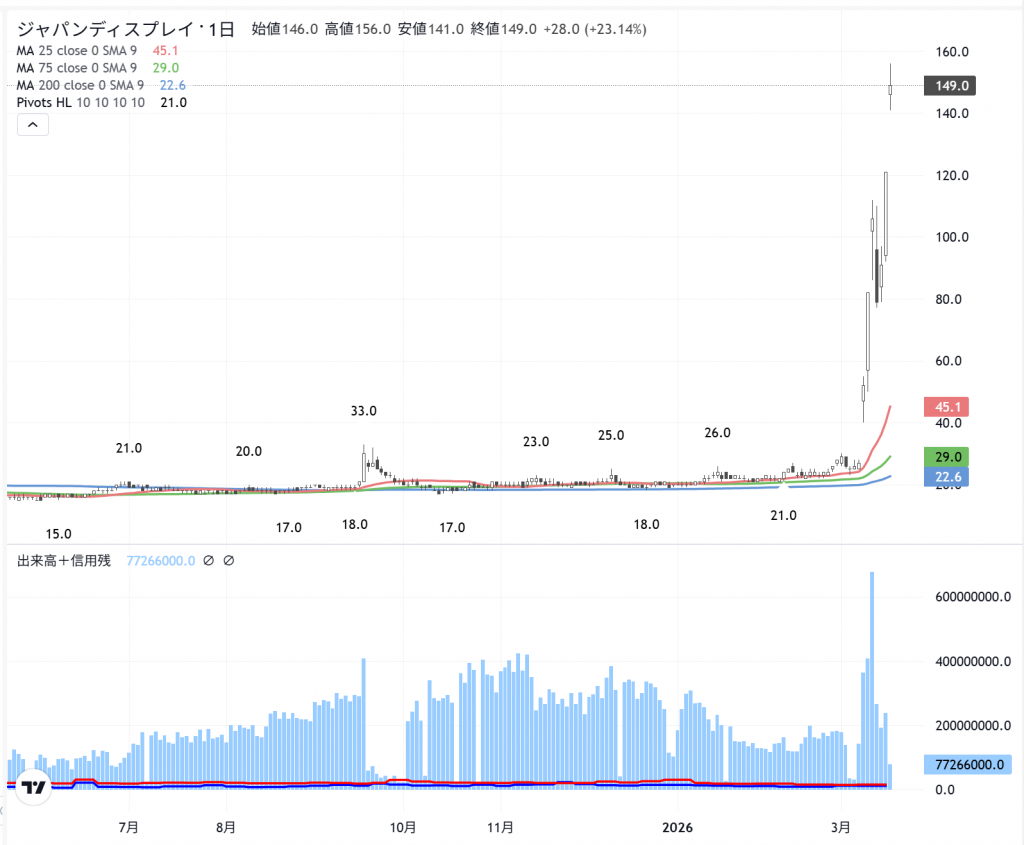The height and width of the screenshot is (845, 1024).
Task: Click the latest candlestick near 149.0
Action: [890, 90]
